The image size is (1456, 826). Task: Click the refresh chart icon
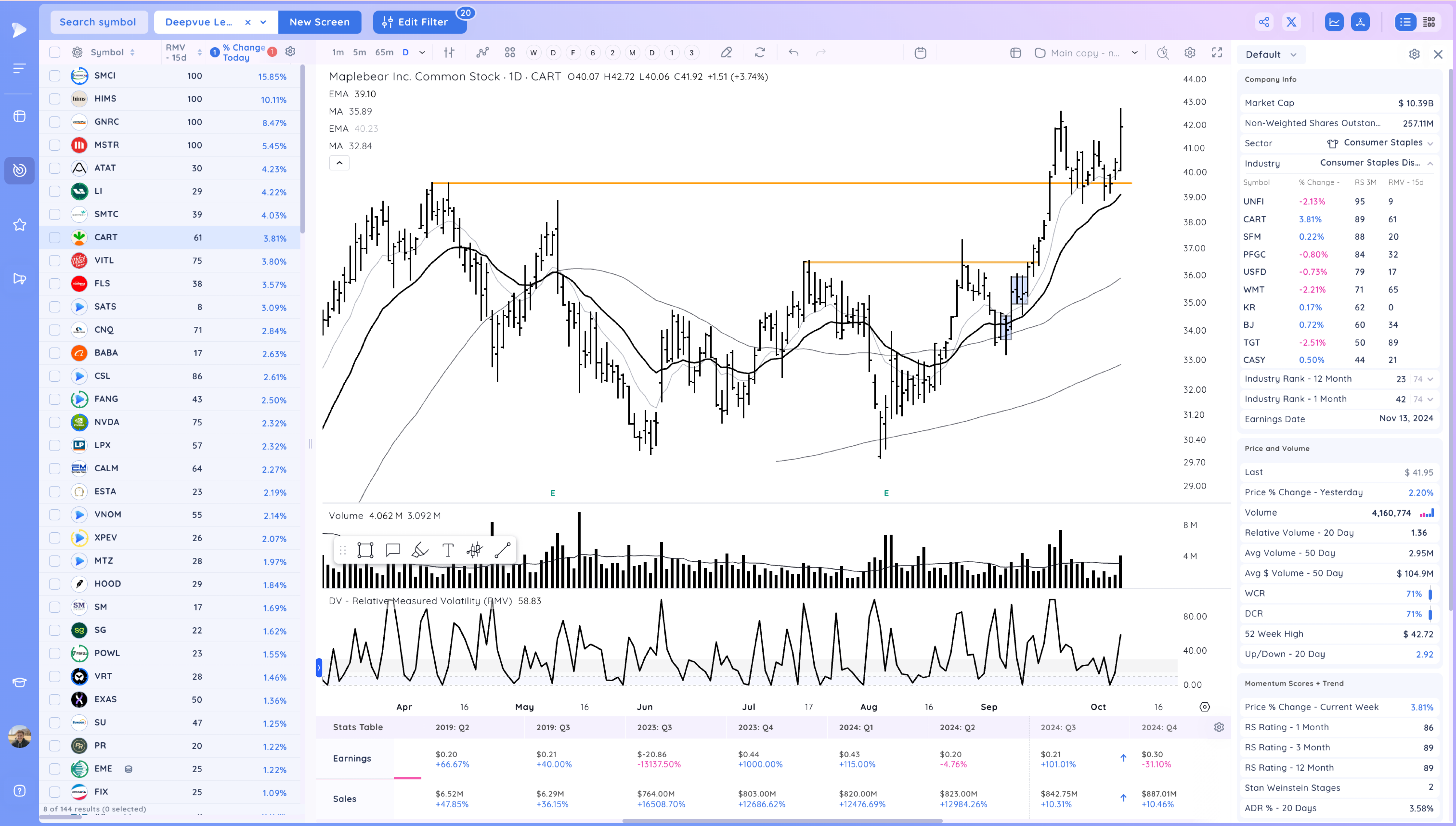coord(760,53)
